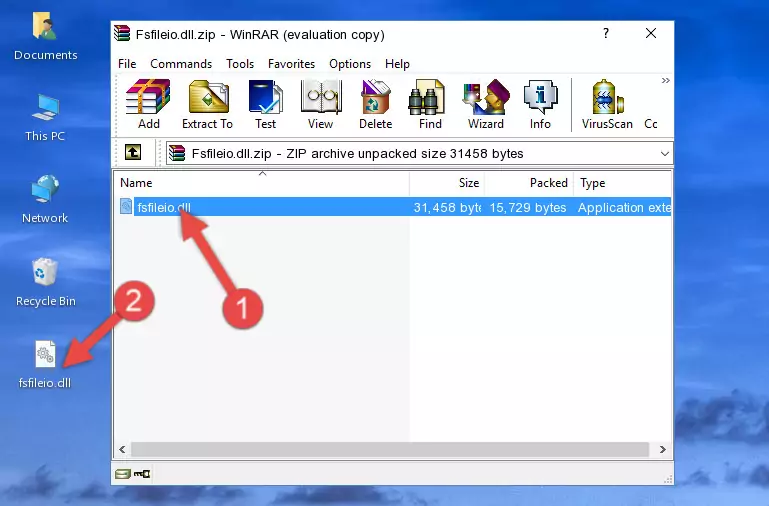
Task: Open the View toolbar tool
Action: click(321, 104)
